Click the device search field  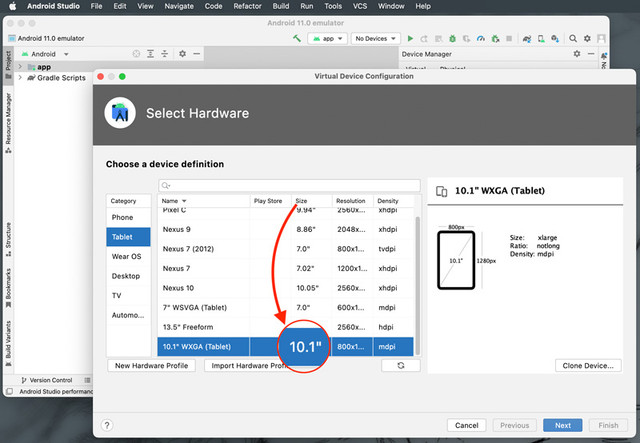click(x=289, y=185)
